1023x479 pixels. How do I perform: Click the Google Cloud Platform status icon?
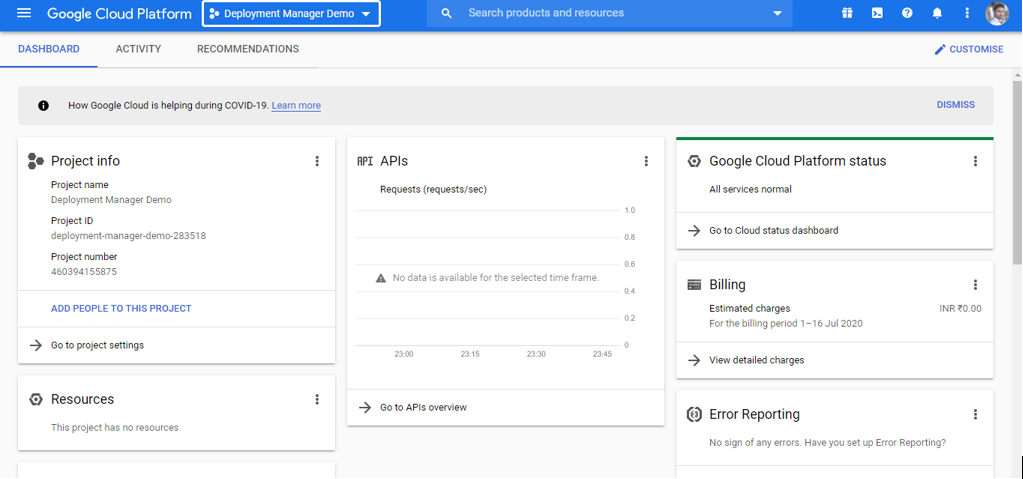[x=694, y=161]
